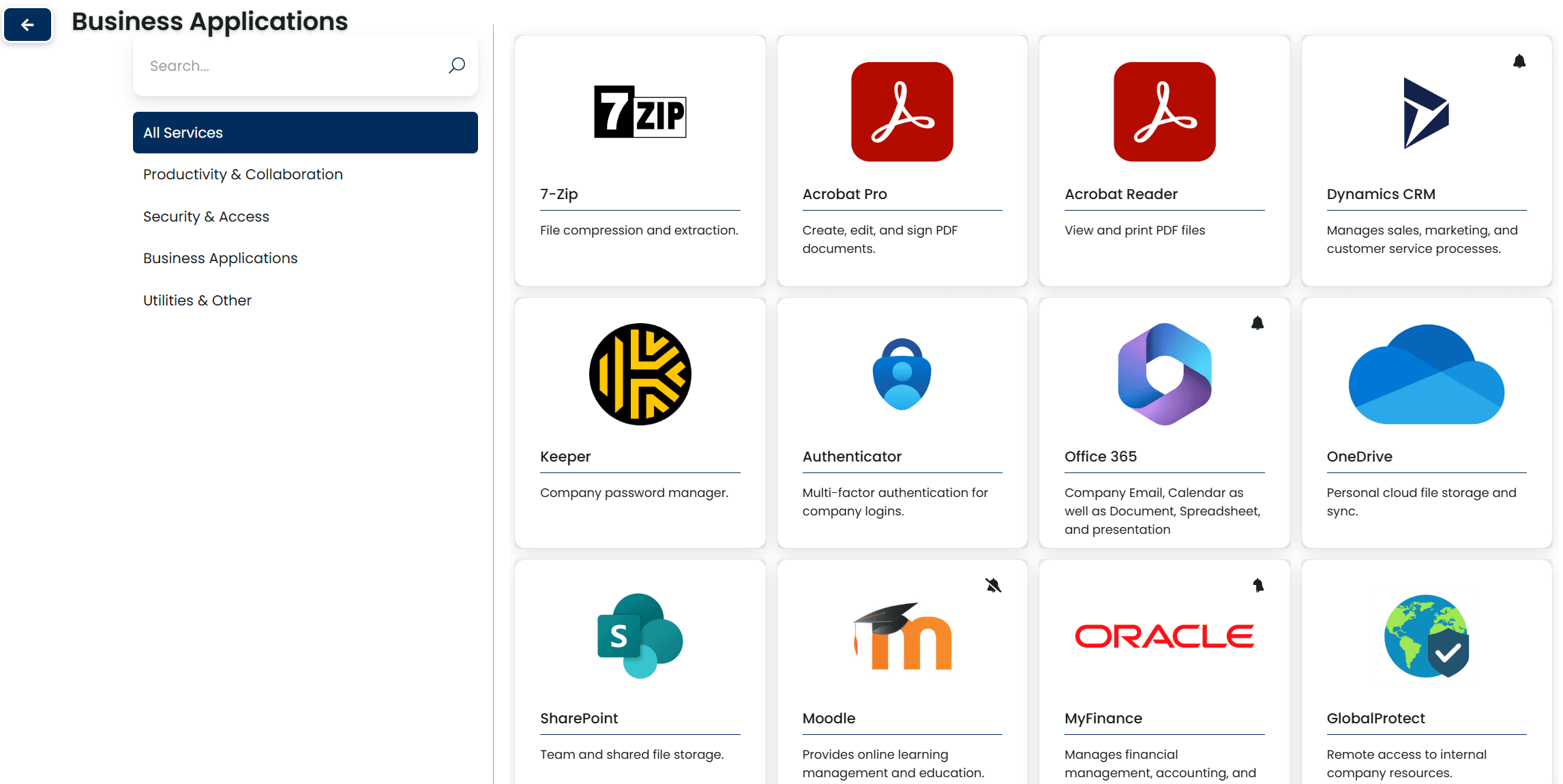Click 'Manages sales, marketing, and customer service' description
Screen dimensions: 1563x784
pos(1422,239)
